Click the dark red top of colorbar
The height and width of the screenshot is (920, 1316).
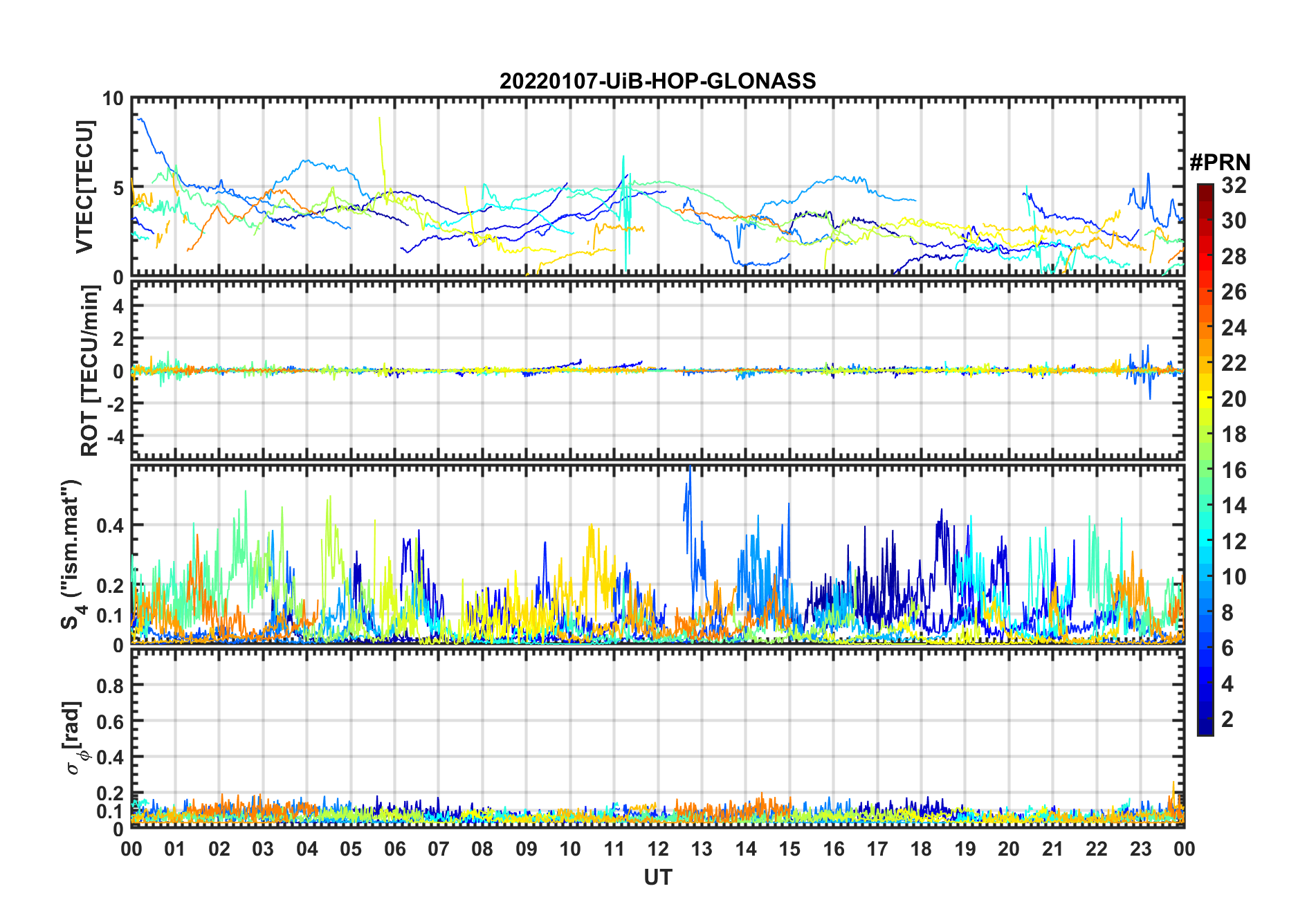1205,189
